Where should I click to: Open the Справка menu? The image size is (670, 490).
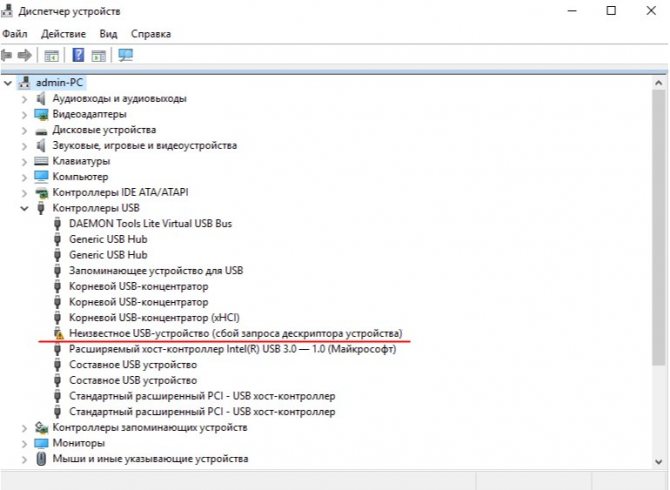[x=151, y=34]
